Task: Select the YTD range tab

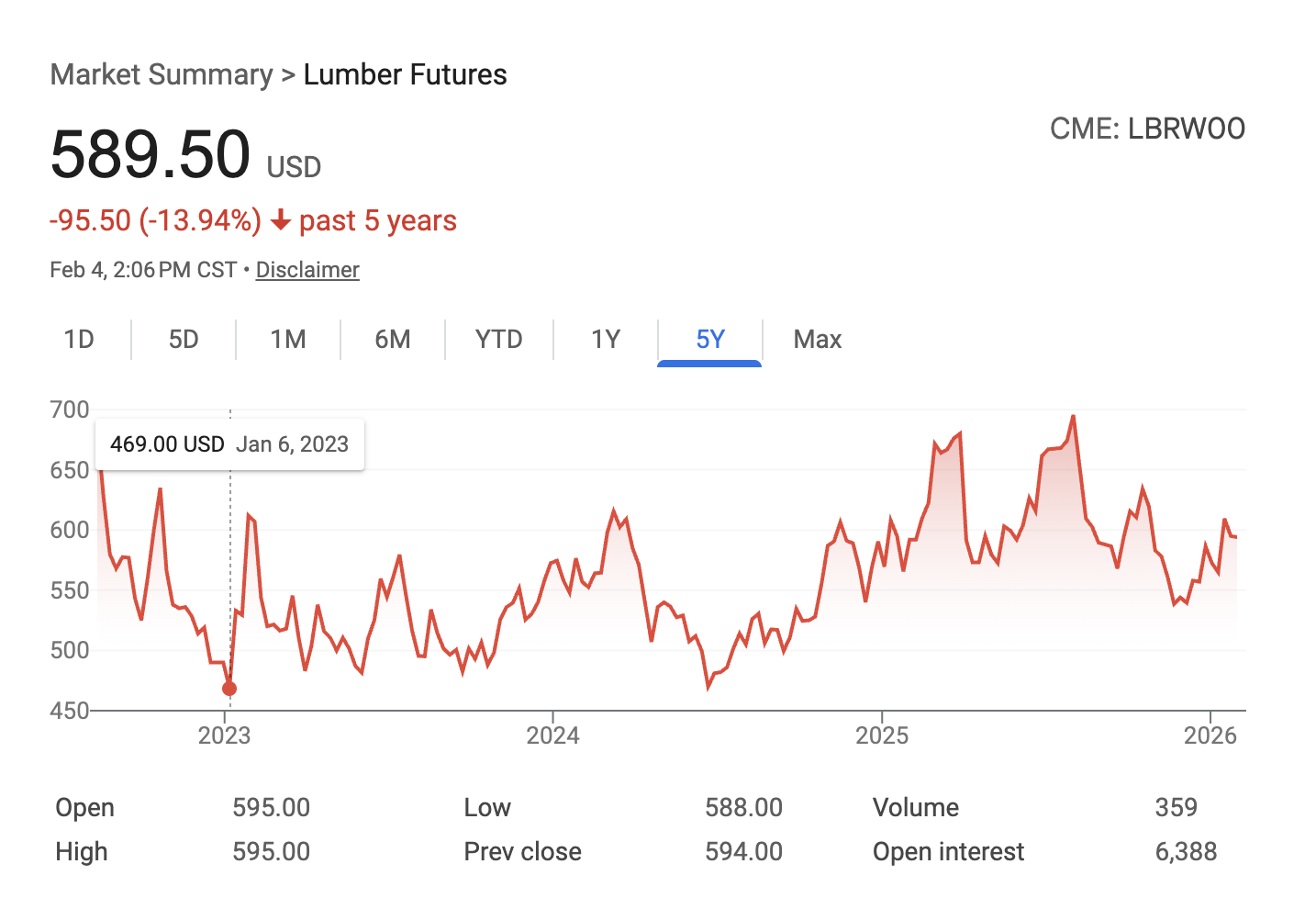Action: [499, 340]
